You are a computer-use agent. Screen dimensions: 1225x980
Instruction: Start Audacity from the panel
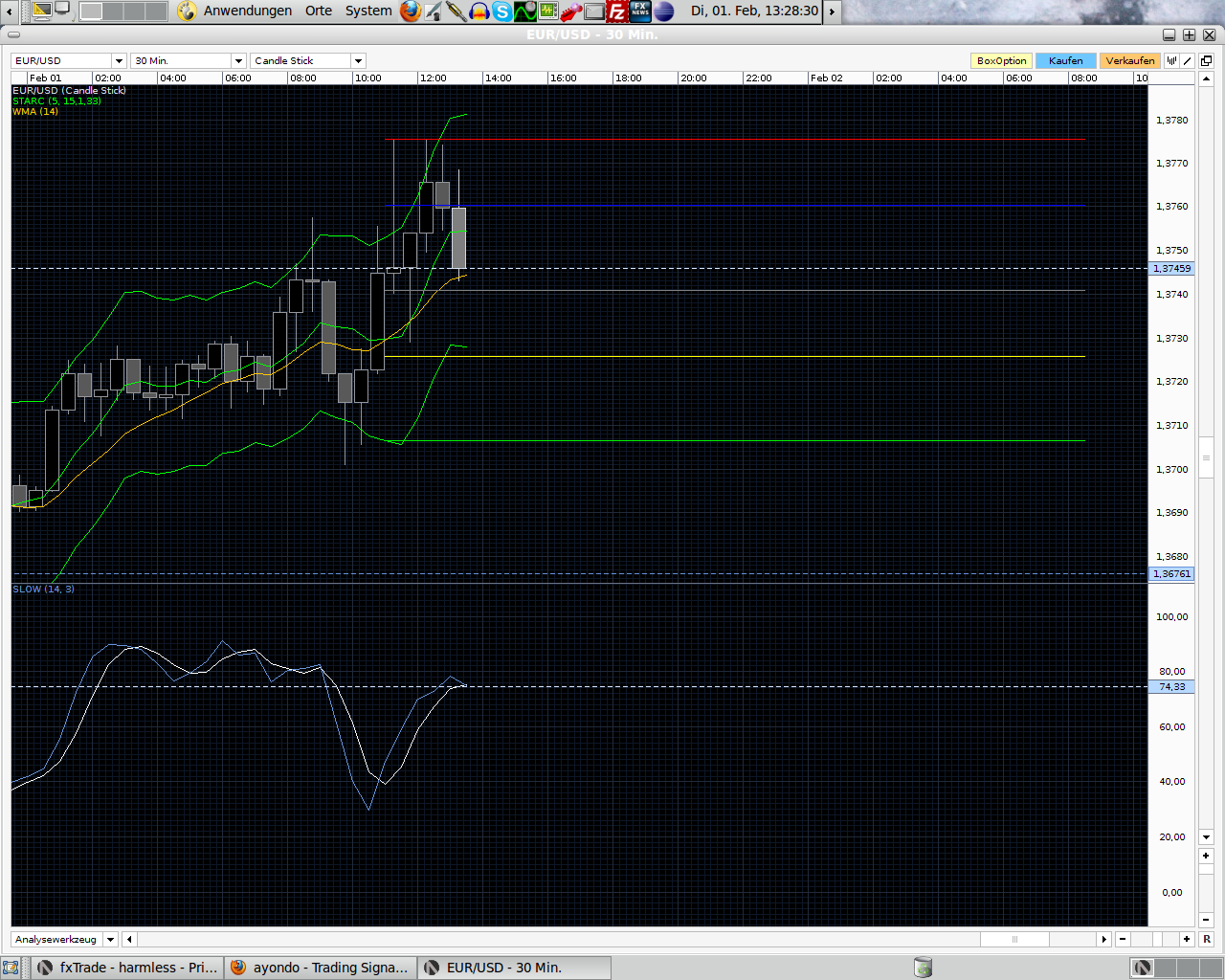[x=479, y=12]
